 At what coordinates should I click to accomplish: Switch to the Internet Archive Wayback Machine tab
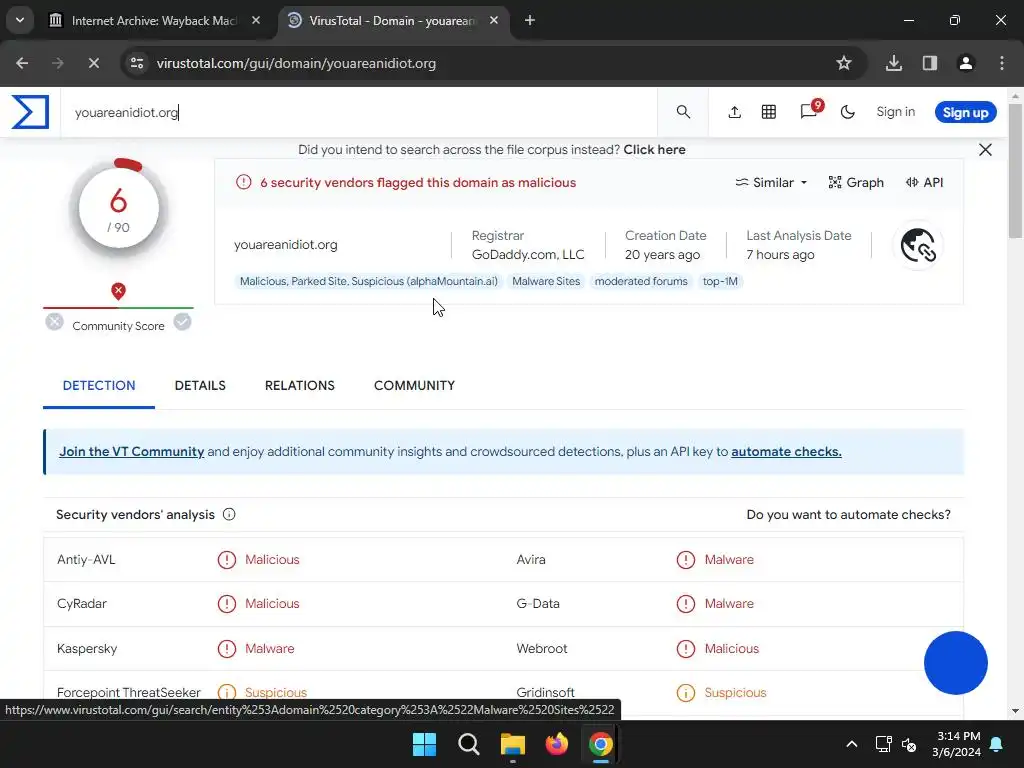tap(155, 20)
